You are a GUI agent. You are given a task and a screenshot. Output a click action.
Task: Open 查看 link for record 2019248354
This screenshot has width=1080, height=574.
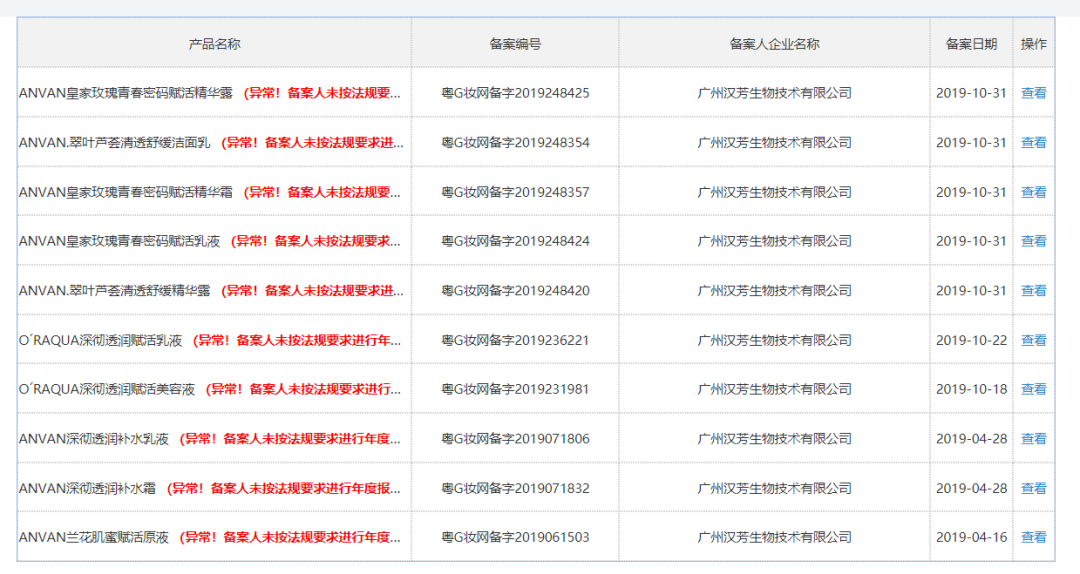click(x=1033, y=142)
